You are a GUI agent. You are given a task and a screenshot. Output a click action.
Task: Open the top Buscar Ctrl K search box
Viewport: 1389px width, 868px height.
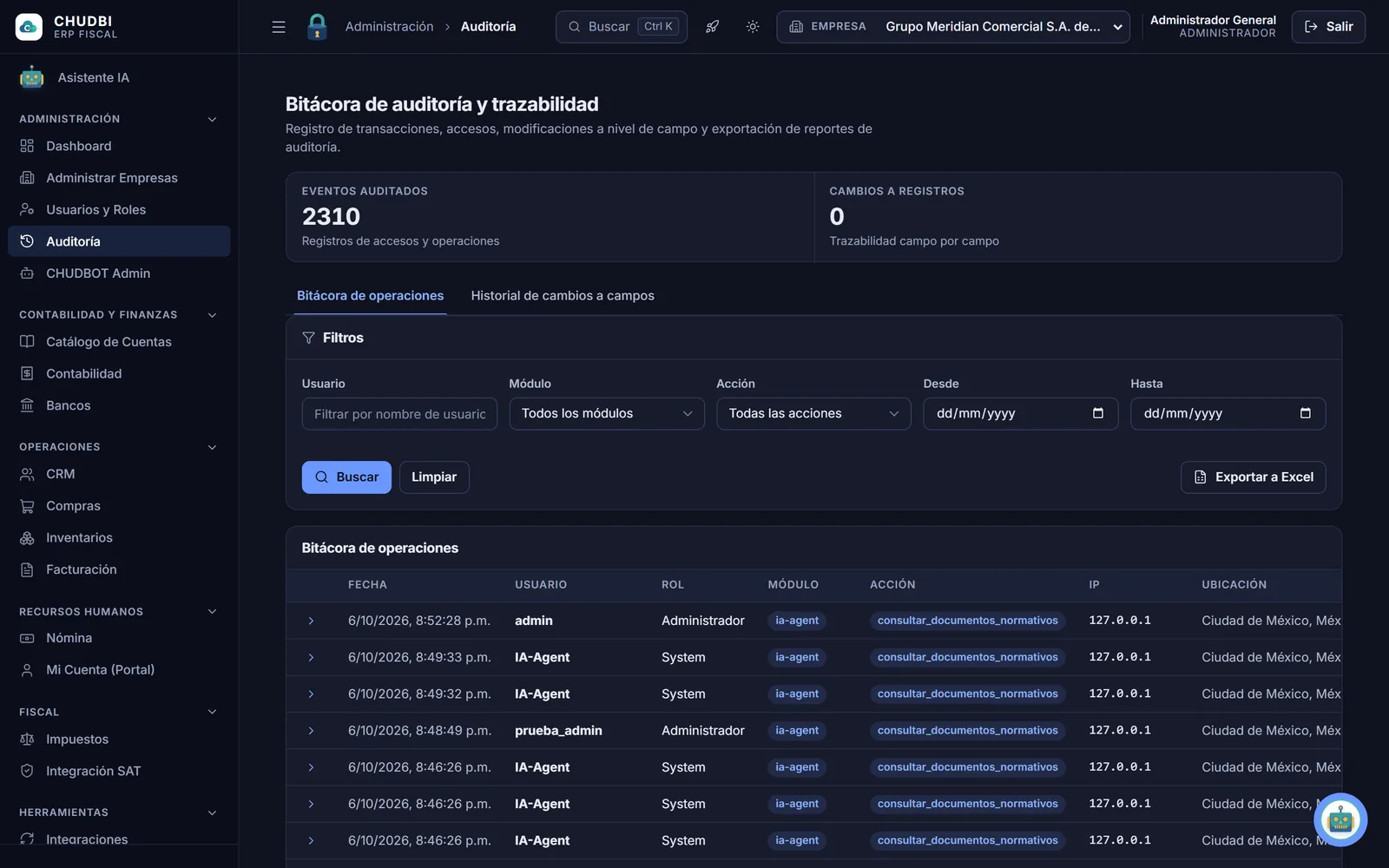click(x=622, y=27)
